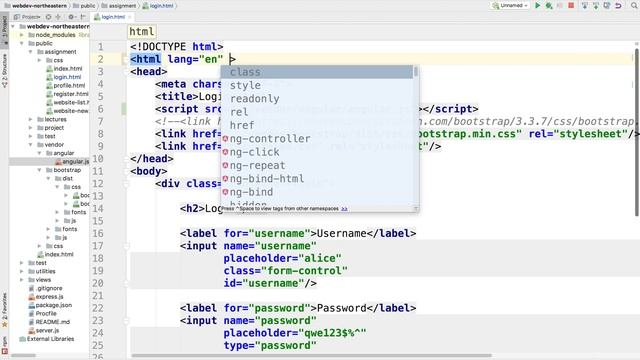Viewport: 640px width, 360px height.
Task: Pick ng-click from the suggestions
Action: [x=317, y=152]
